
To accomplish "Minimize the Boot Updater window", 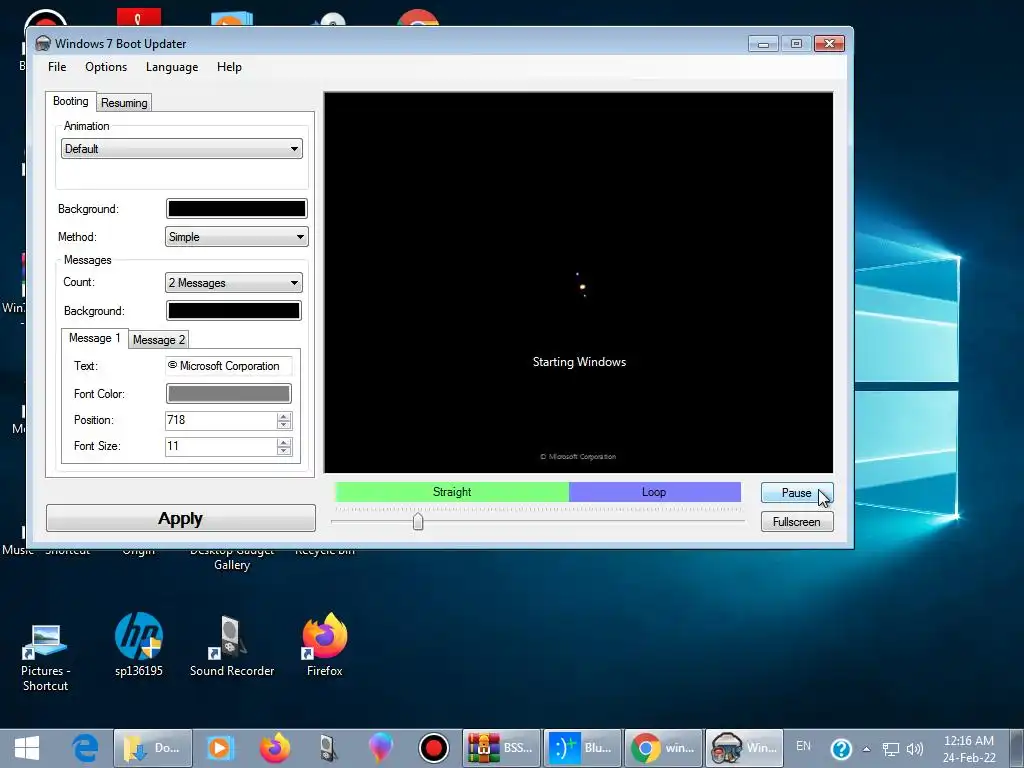I will pos(763,44).
